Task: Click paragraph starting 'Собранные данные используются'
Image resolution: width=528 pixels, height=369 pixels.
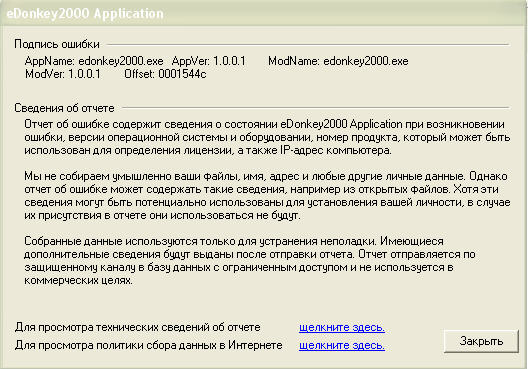Action: pos(250,261)
